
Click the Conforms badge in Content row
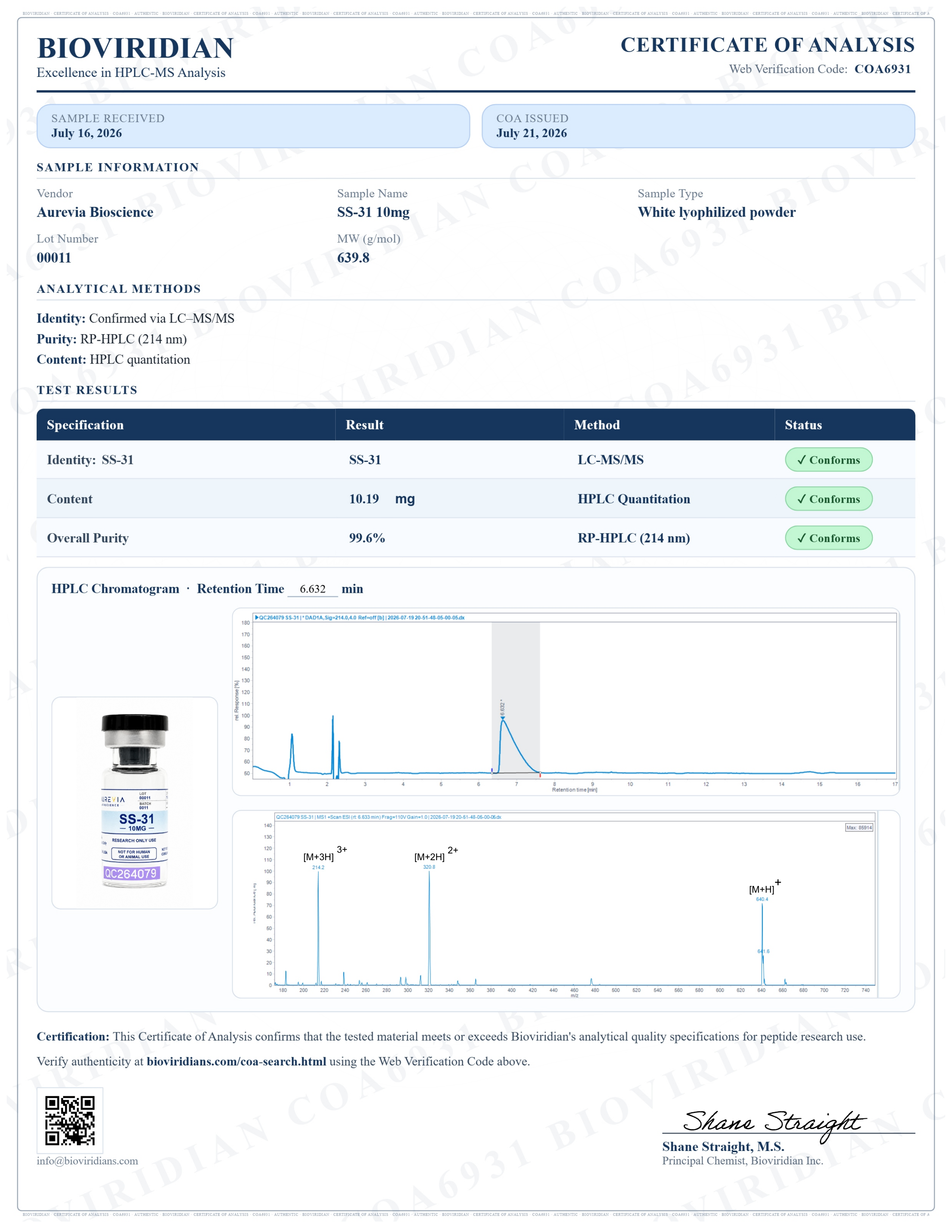(828, 499)
